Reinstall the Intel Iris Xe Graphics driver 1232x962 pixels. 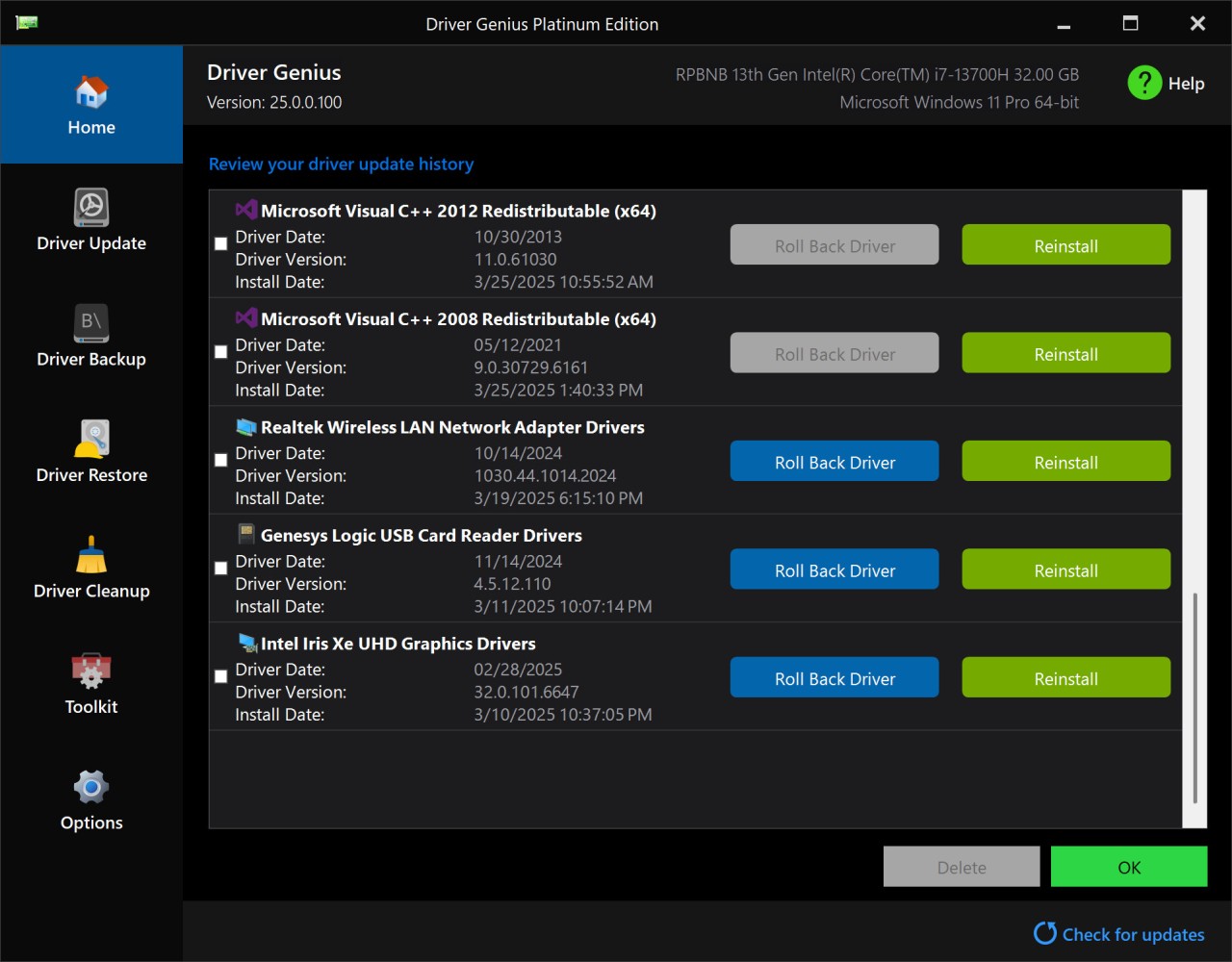tap(1065, 678)
